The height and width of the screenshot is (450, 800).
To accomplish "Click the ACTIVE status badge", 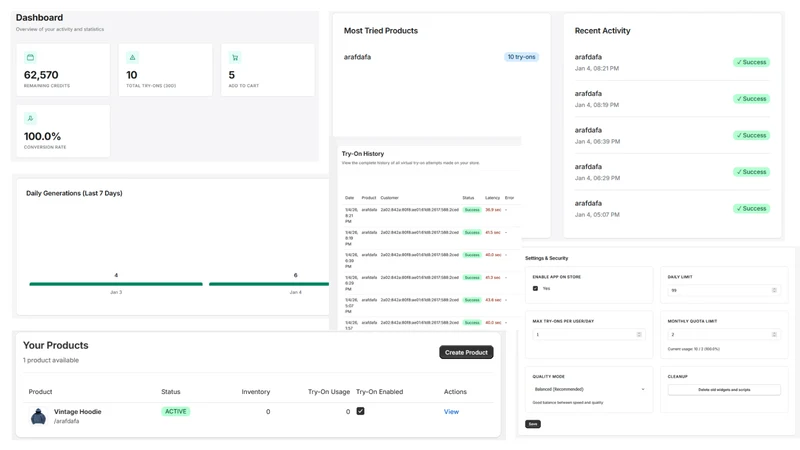I will point(176,411).
